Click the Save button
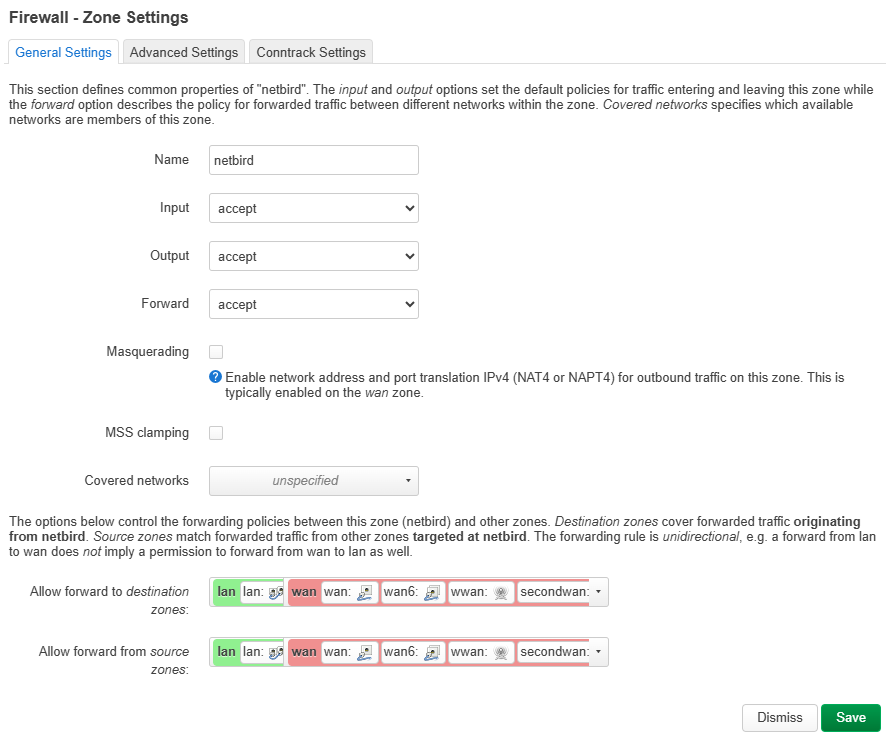891x744 pixels. pos(850,718)
